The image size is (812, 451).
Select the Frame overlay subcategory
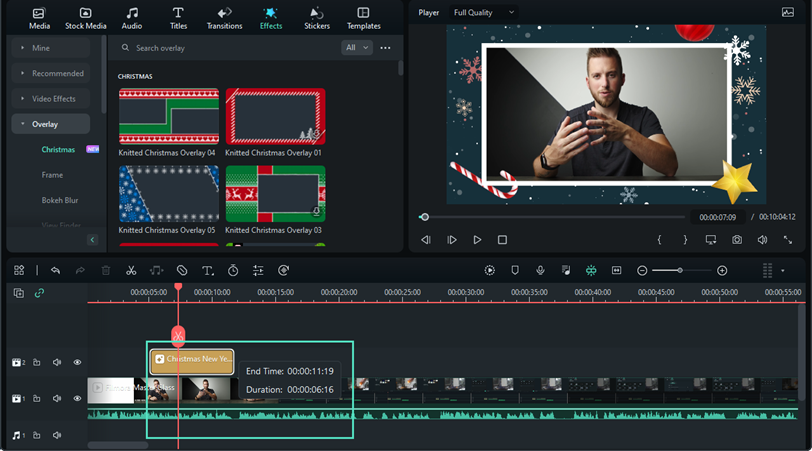(x=52, y=175)
